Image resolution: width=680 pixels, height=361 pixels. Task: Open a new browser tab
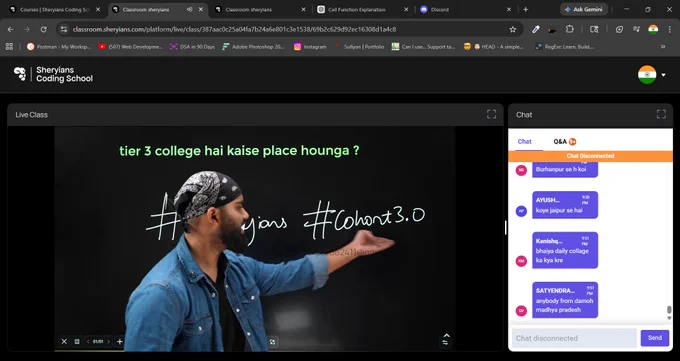pos(526,9)
